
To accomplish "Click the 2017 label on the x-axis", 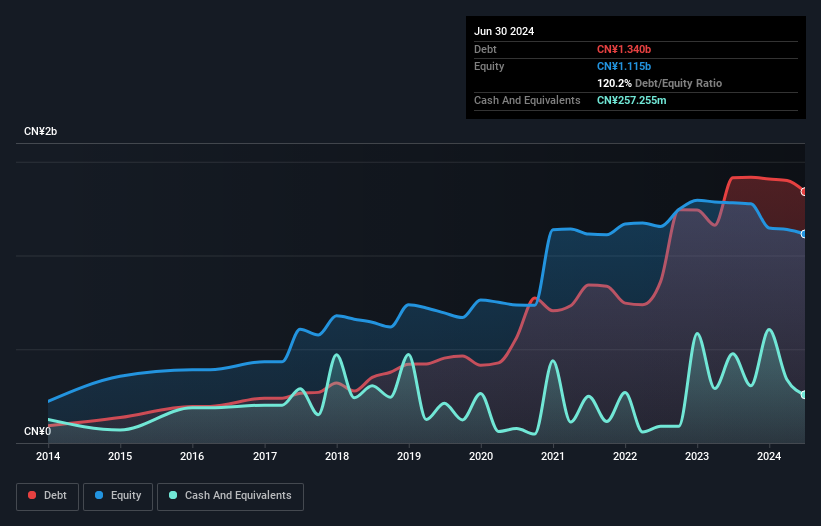I will (x=265, y=457).
